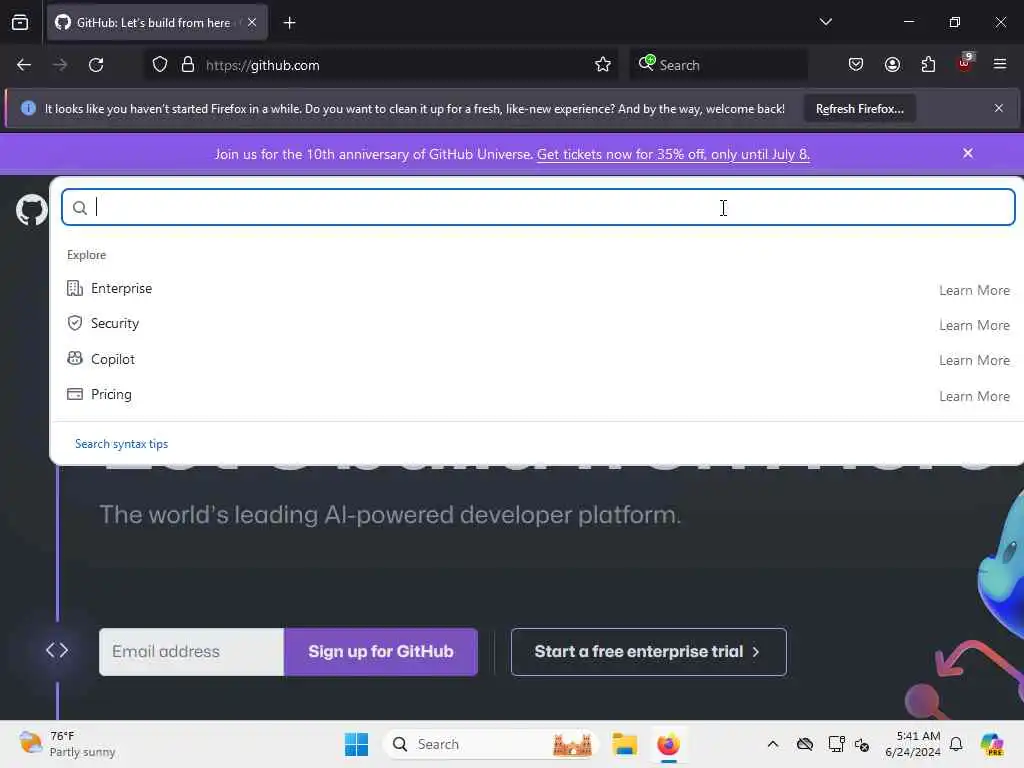This screenshot has height=768, width=1024.
Task: Click the magnifier icon in GitHub search box
Action: click(x=80, y=208)
